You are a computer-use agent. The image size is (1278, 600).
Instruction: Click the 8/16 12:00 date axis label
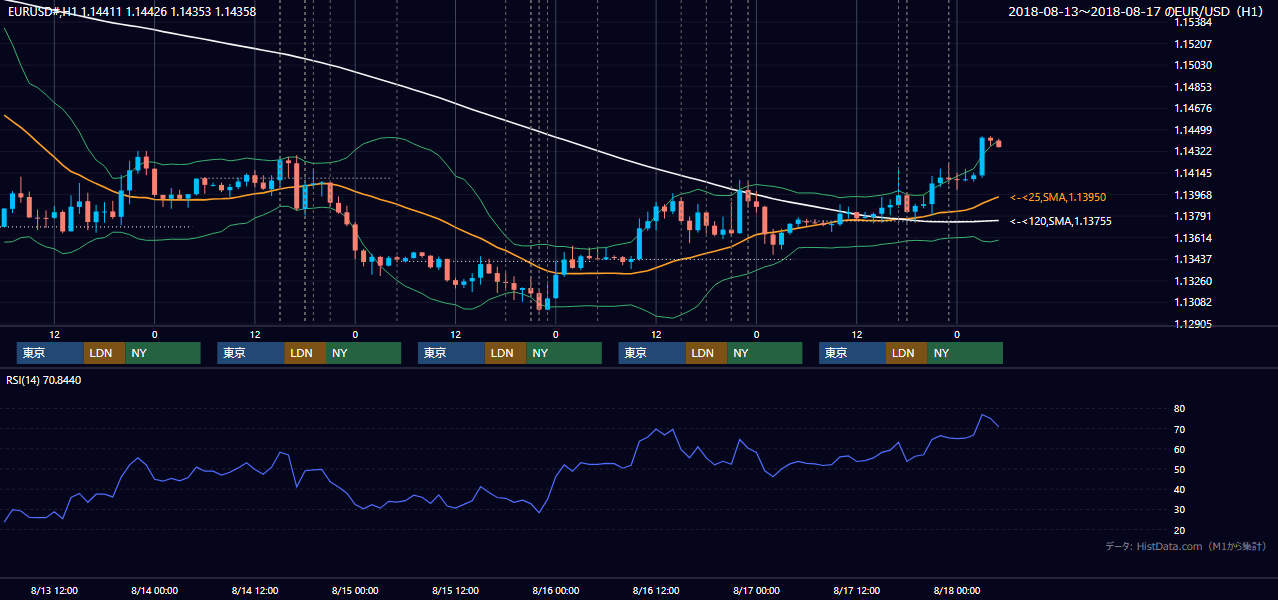pyautogui.click(x=656, y=590)
